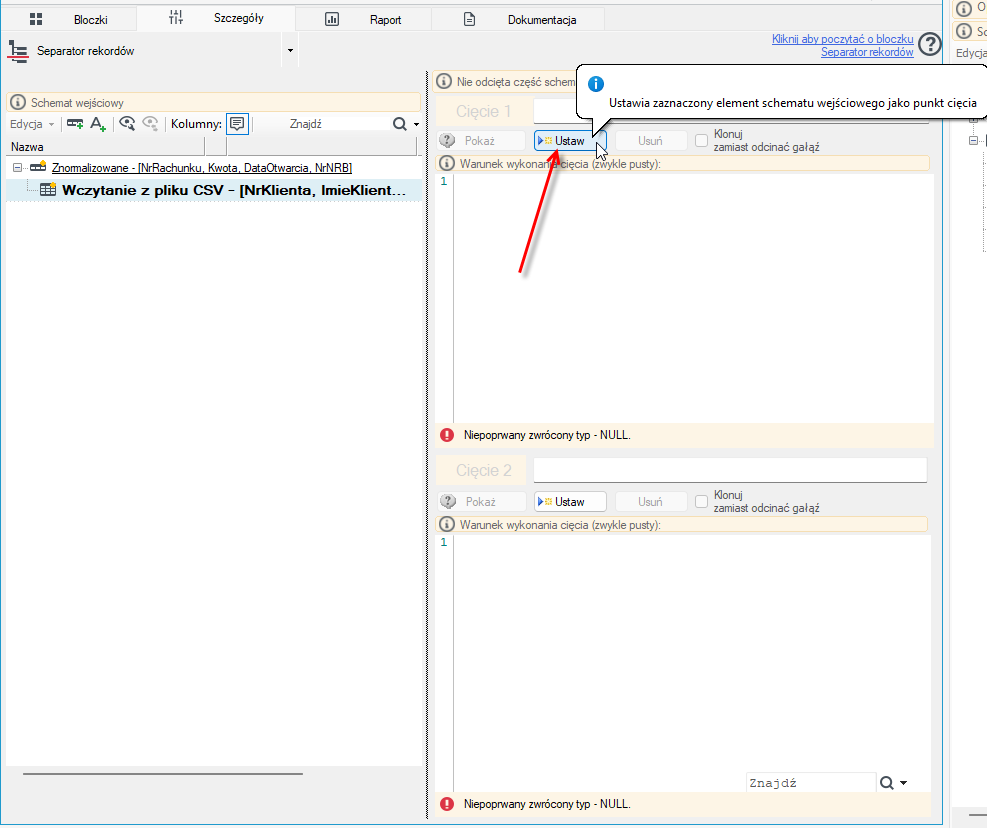
Task: Open the 'Kliknij aby poczytać o bloczku' link
Action: point(842,39)
